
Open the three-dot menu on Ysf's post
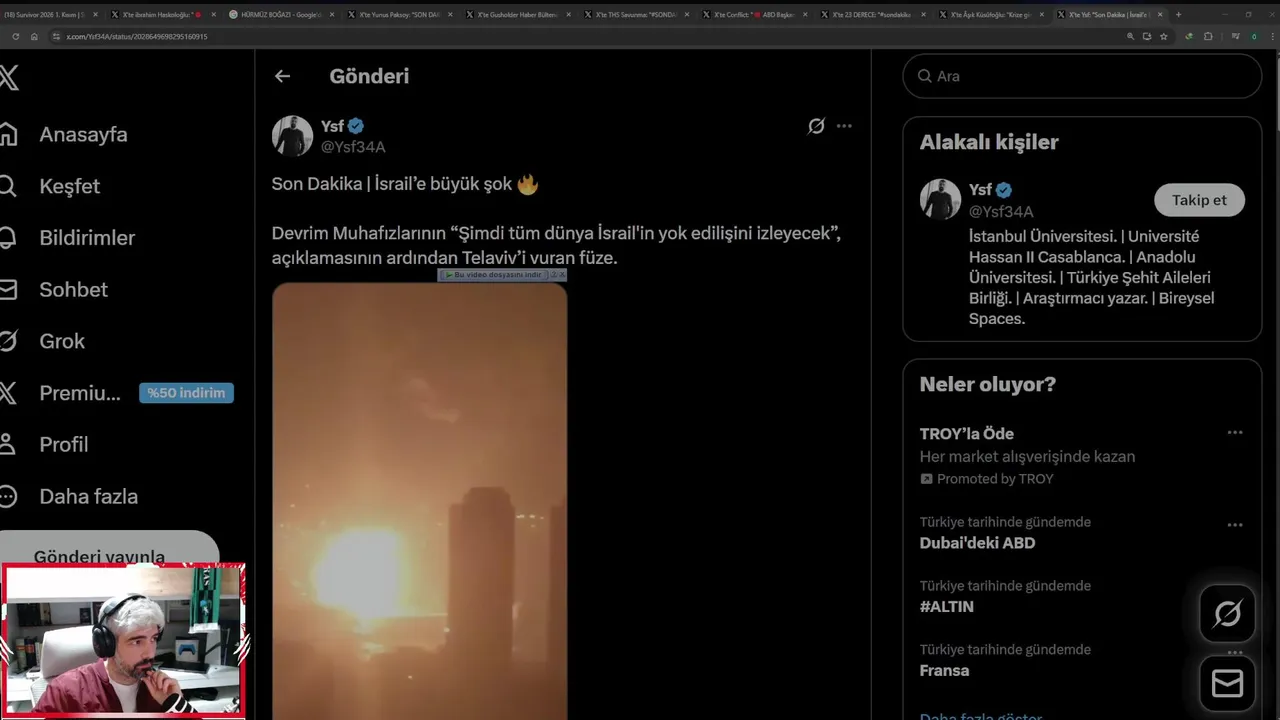point(844,126)
